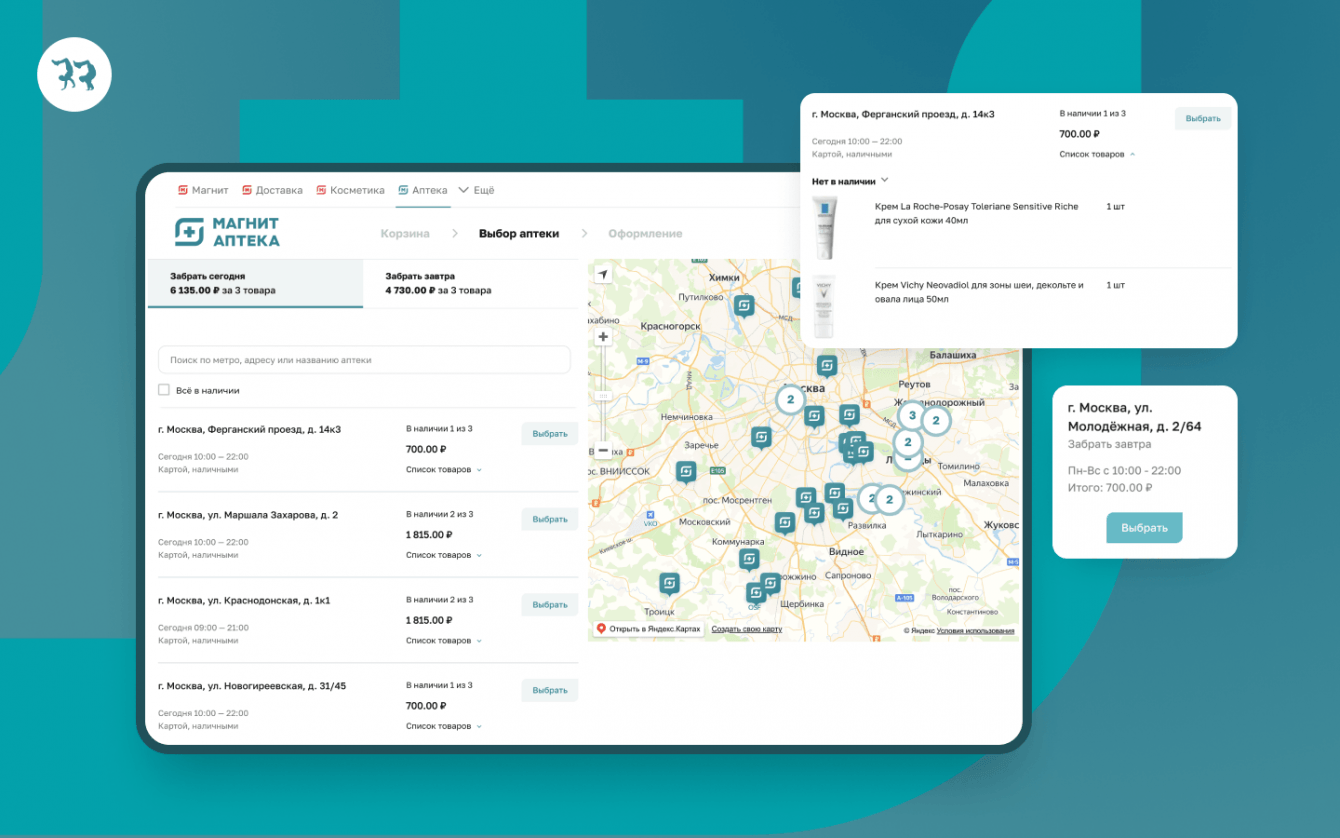This screenshot has height=838, width=1340.
Task: Click the map geolocation arrow button
Action: [x=603, y=274]
